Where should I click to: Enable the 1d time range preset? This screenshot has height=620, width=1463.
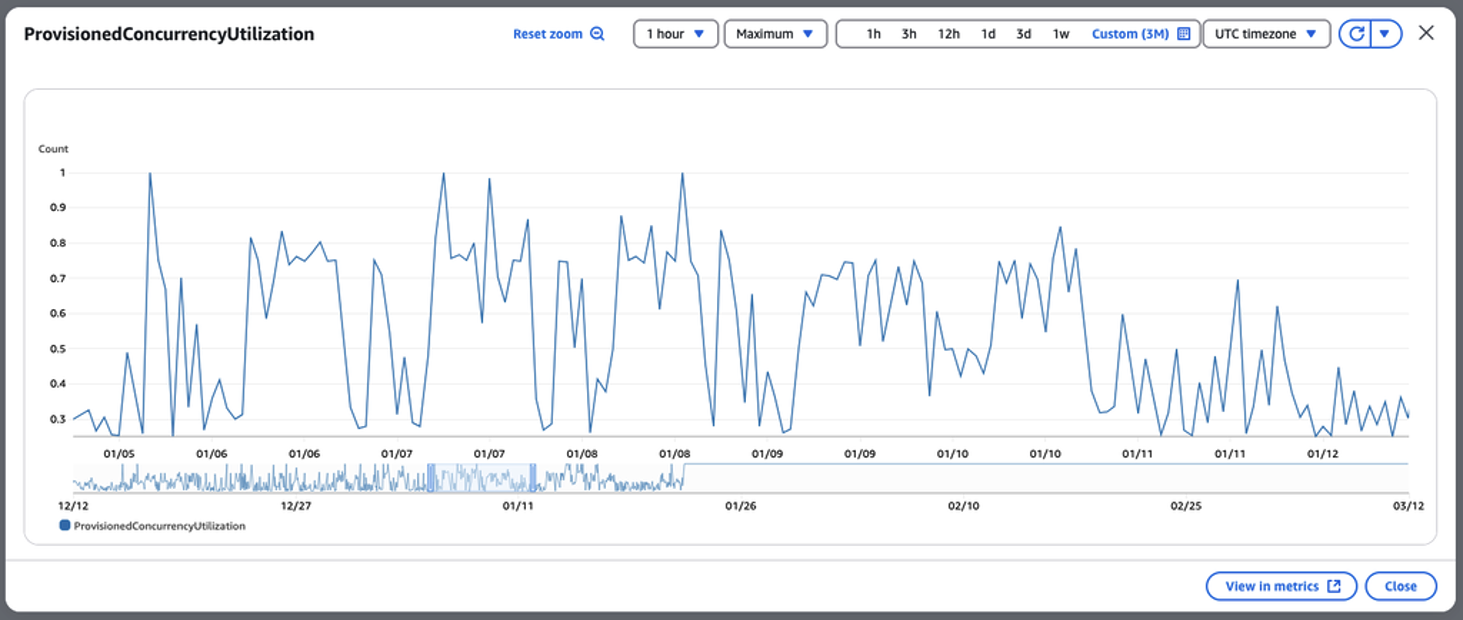click(x=989, y=33)
